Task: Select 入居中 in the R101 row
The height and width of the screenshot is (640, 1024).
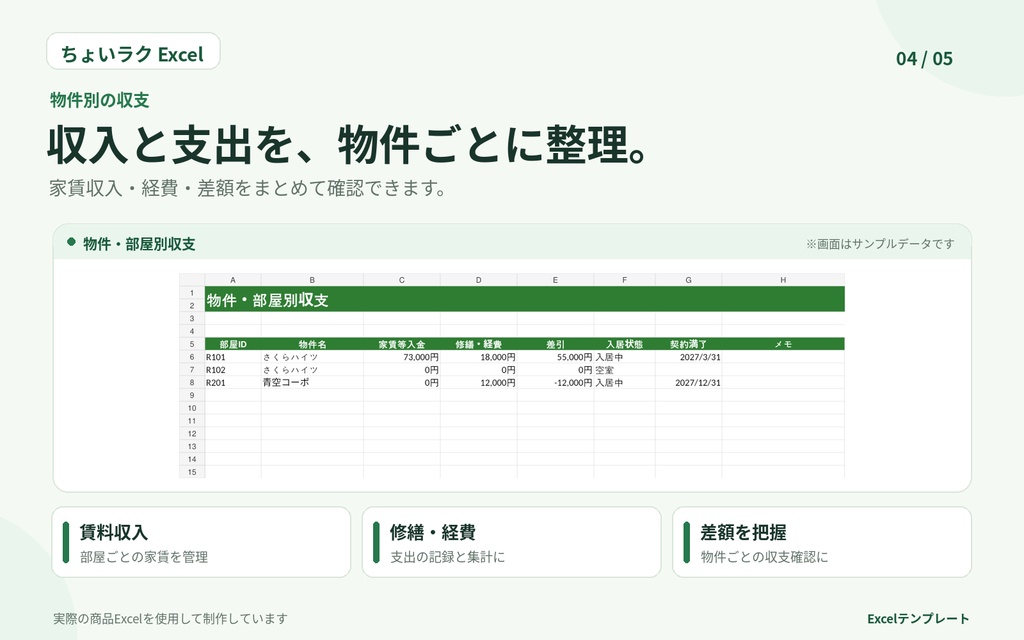Action: click(x=624, y=357)
